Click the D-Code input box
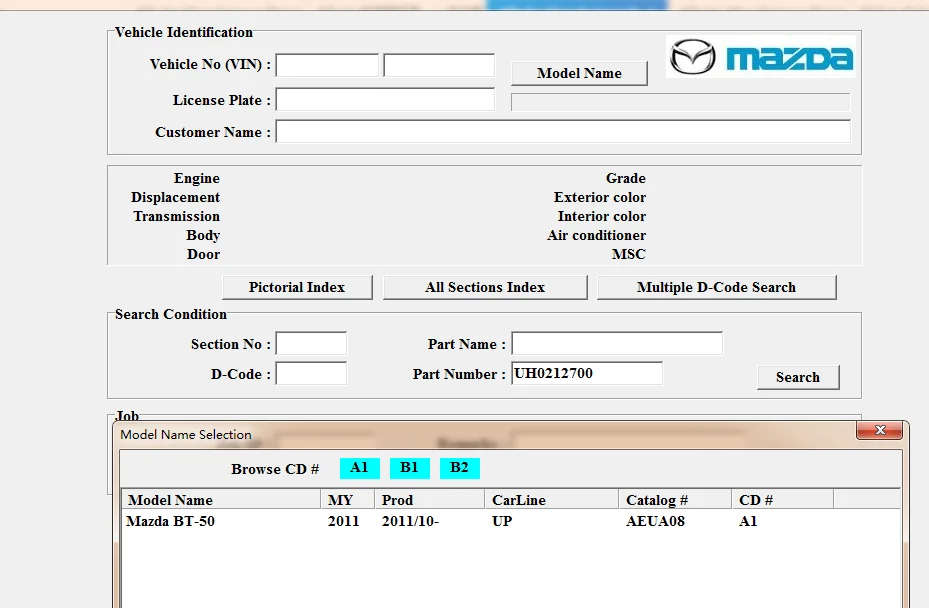 (311, 374)
